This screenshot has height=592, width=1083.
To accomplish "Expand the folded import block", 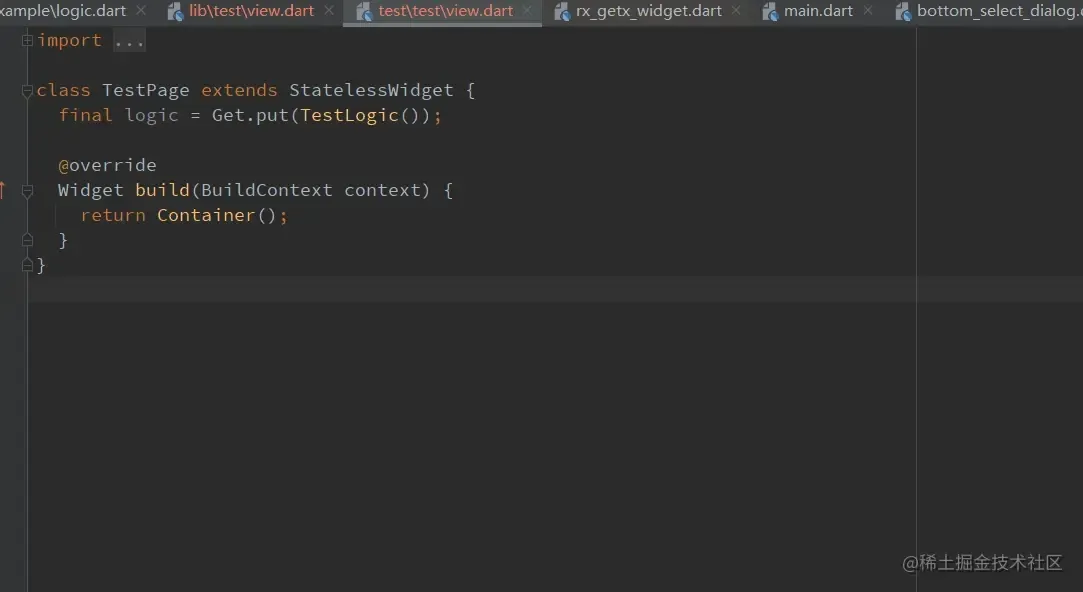I will point(27,41).
